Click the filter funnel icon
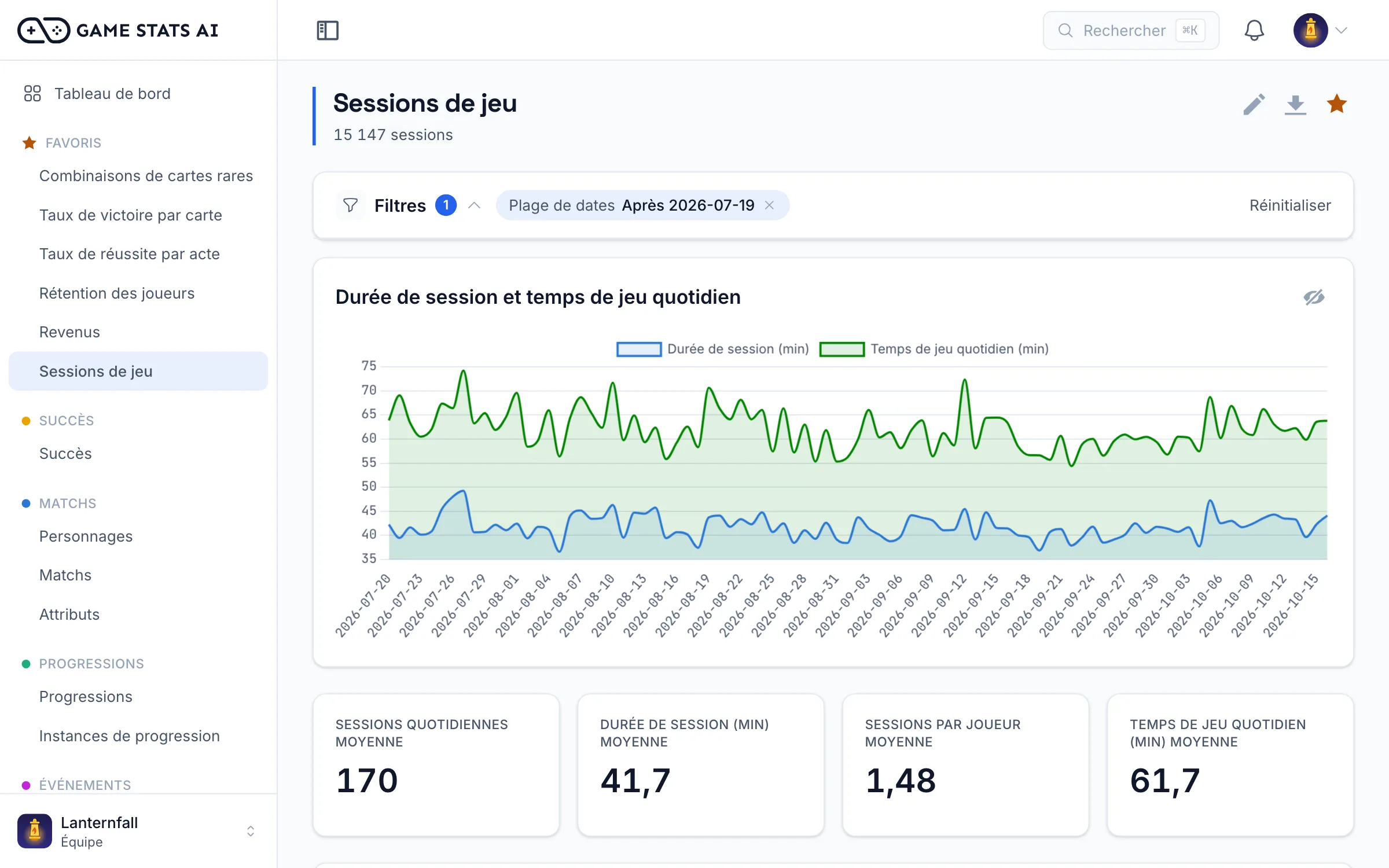The height and width of the screenshot is (868, 1389). [x=350, y=205]
